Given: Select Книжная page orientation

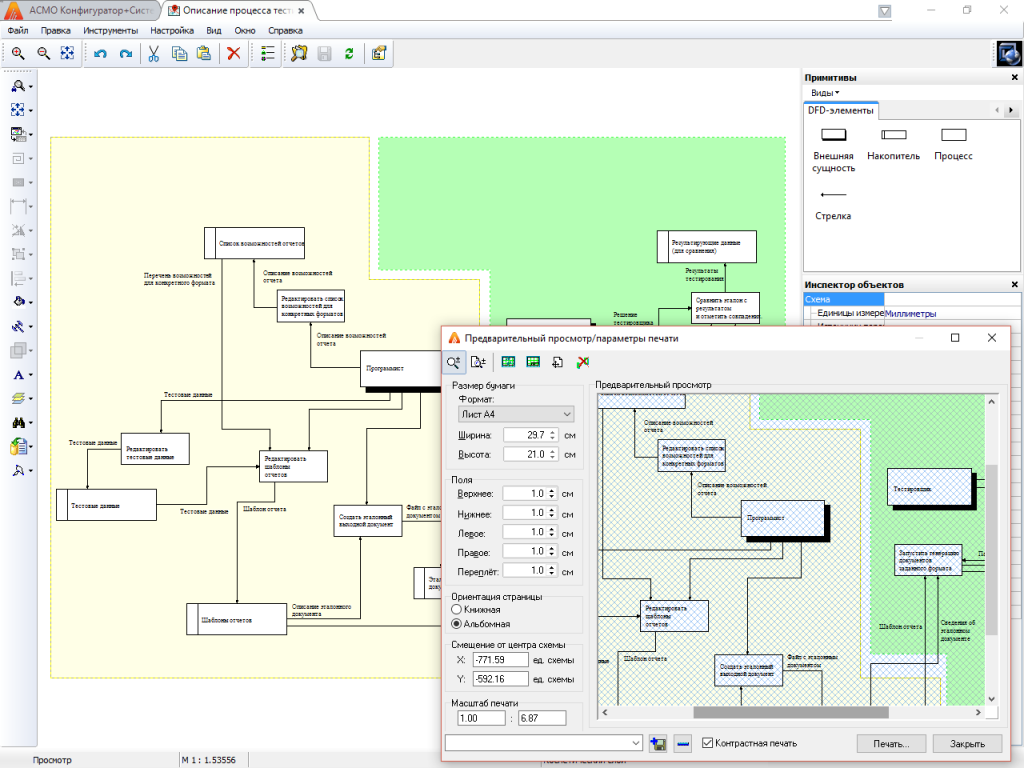Looking at the screenshot, I should pyautogui.click(x=457, y=609).
